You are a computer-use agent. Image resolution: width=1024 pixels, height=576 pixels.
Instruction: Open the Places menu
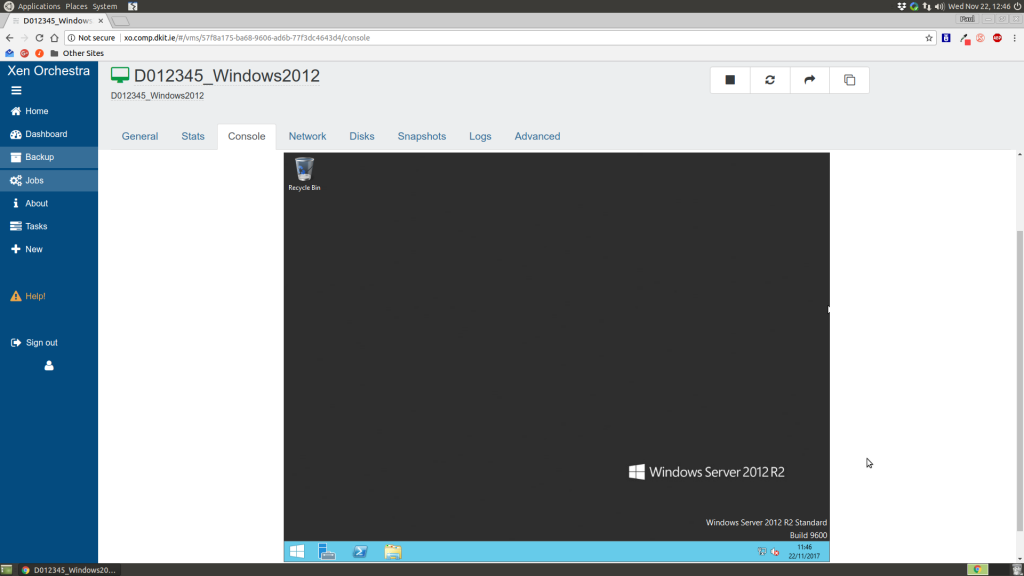click(76, 6)
